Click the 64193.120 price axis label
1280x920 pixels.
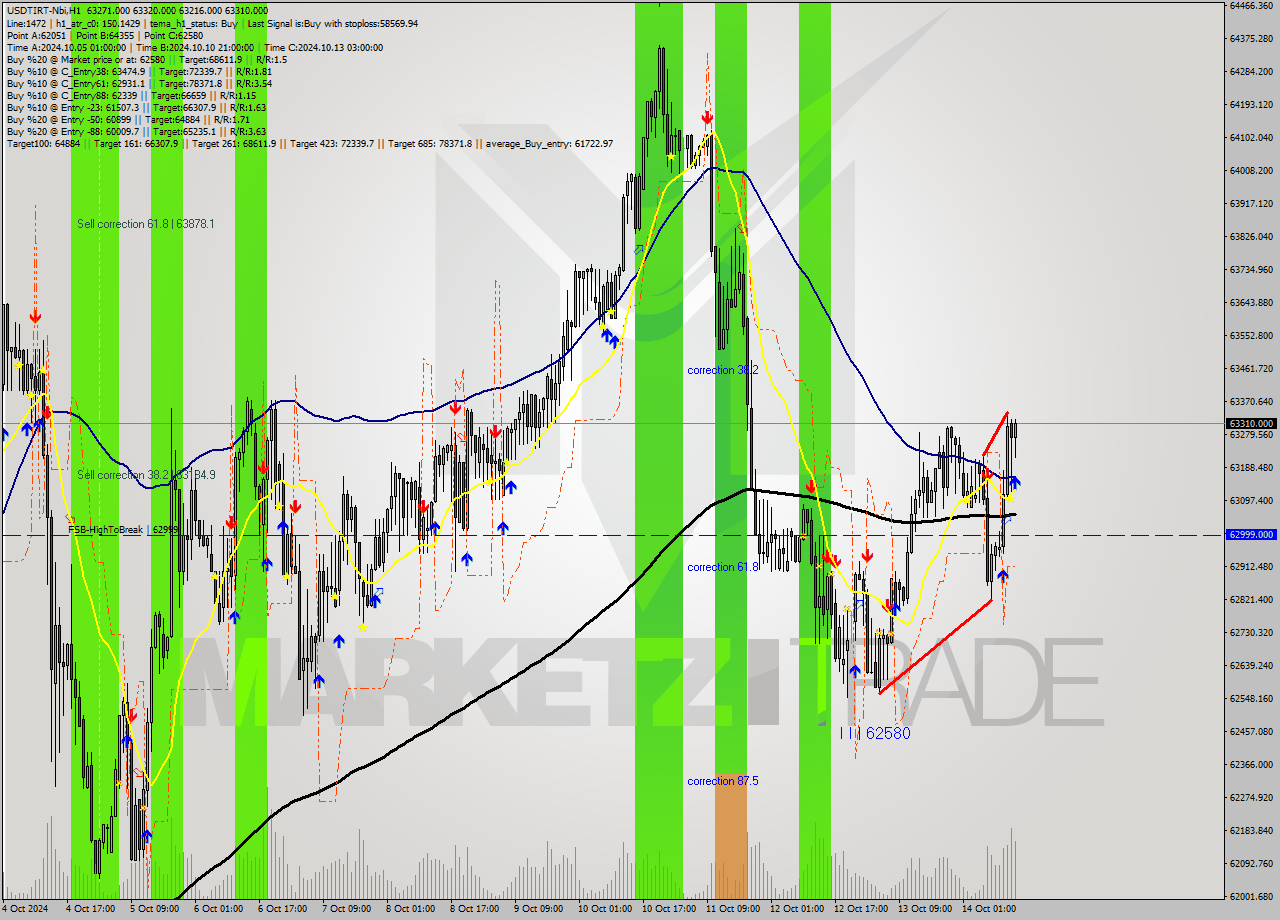[1250, 104]
